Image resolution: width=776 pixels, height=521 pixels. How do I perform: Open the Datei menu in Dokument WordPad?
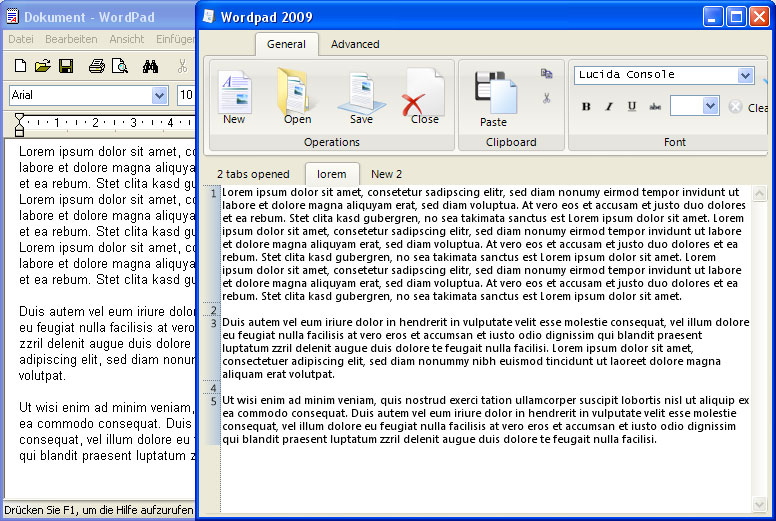[x=21, y=39]
